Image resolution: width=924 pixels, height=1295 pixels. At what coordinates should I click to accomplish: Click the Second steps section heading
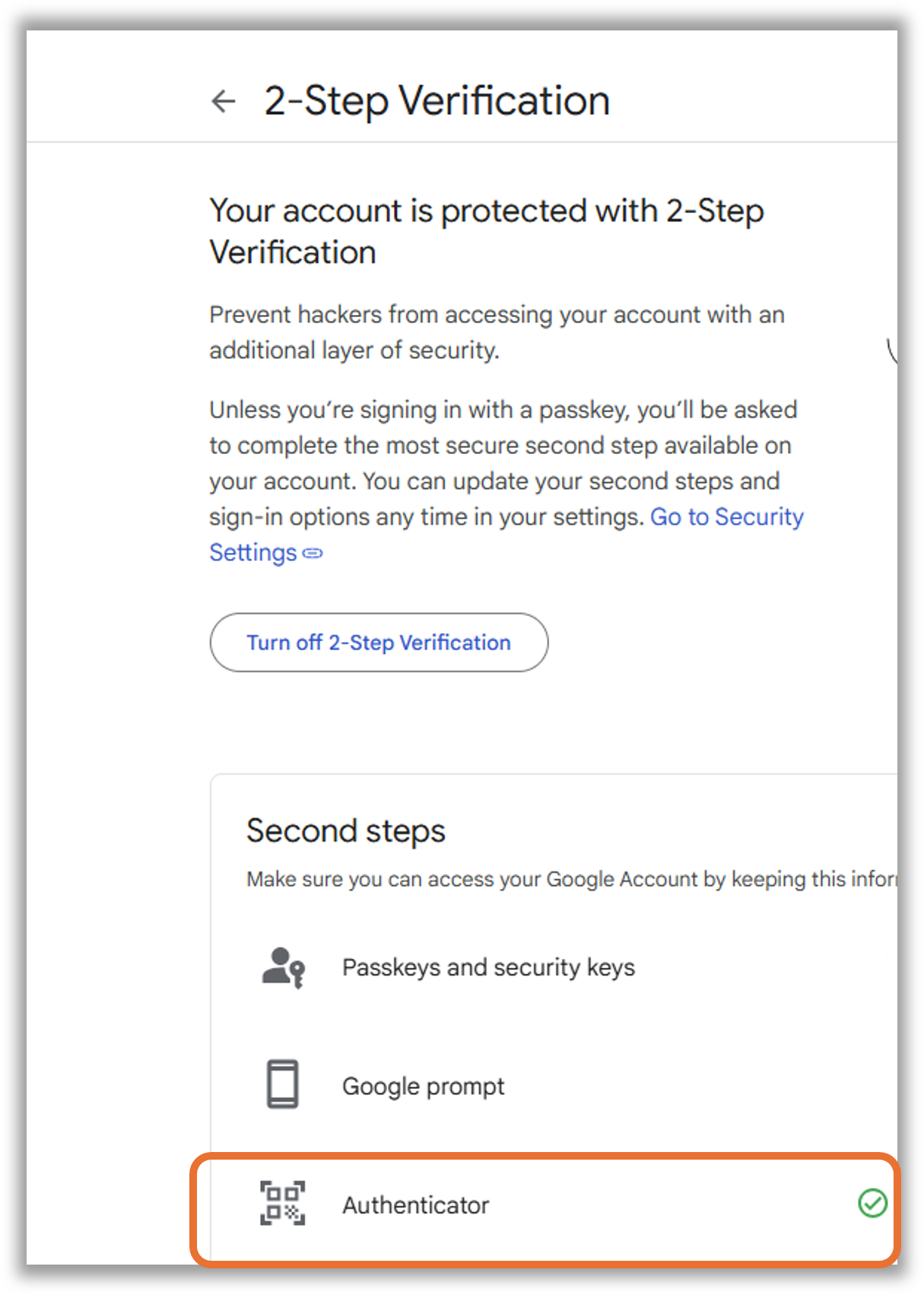[346, 831]
